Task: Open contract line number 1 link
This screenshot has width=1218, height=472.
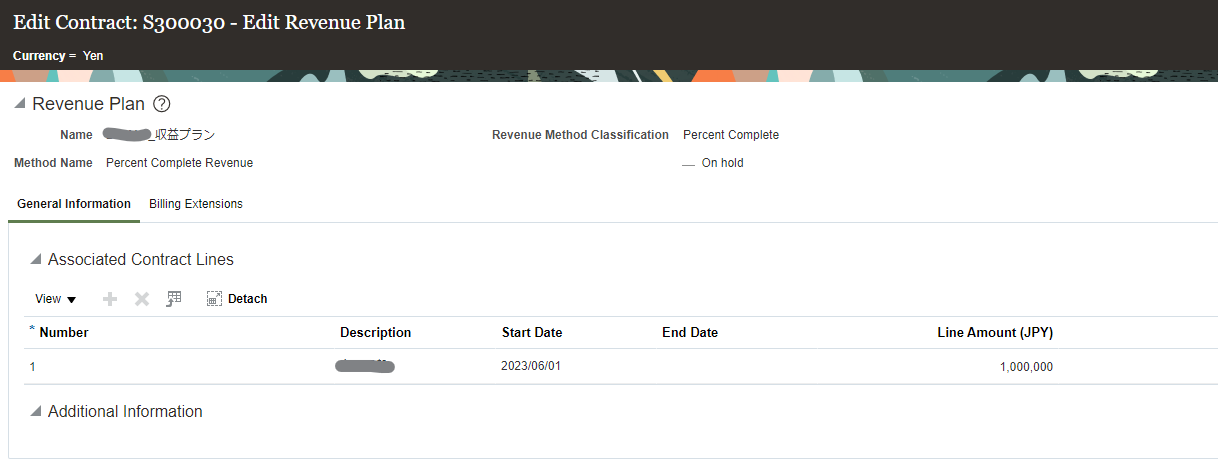Action: (33, 367)
